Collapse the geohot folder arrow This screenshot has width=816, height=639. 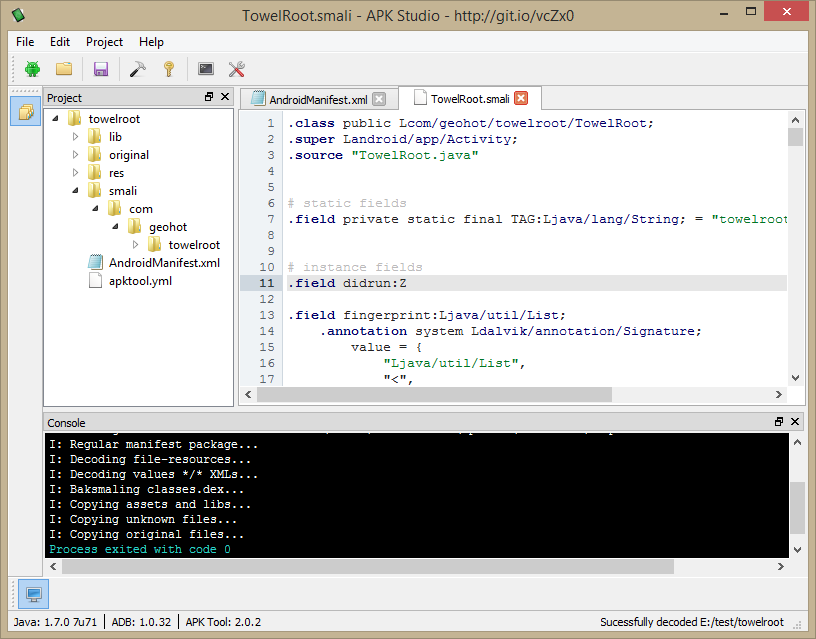point(116,227)
